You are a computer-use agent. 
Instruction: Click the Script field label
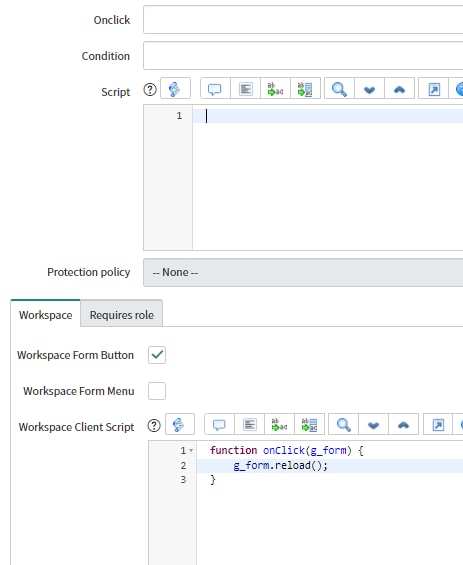click(115, 92)
